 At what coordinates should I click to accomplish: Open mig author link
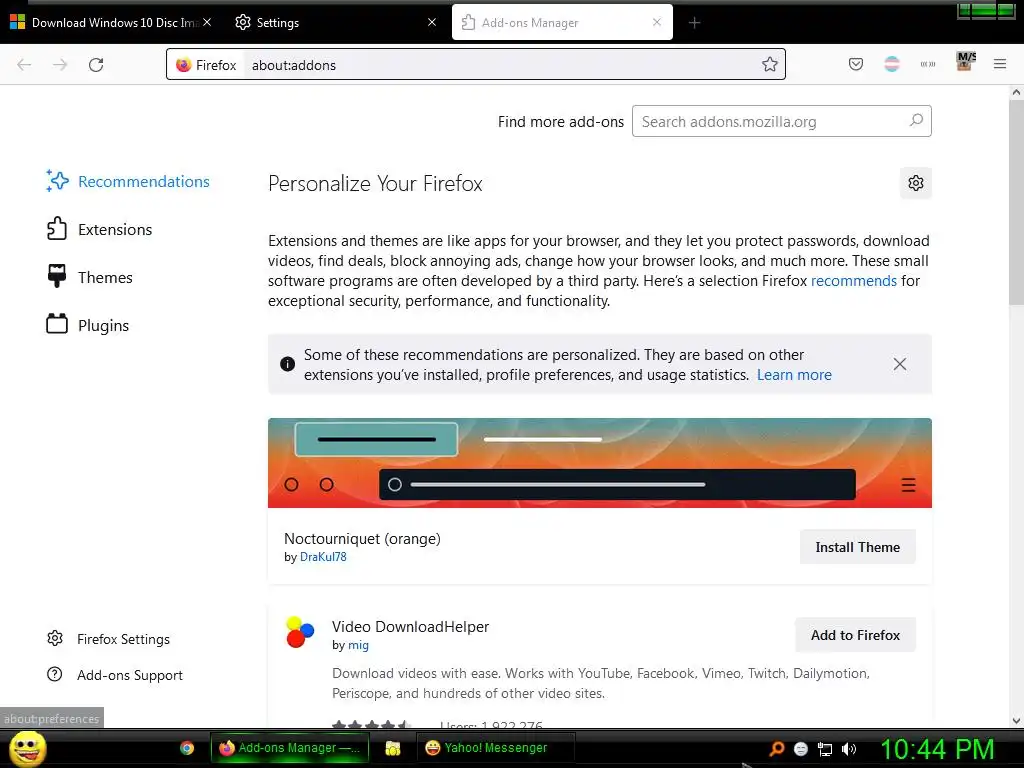click(x=358, y=645)
